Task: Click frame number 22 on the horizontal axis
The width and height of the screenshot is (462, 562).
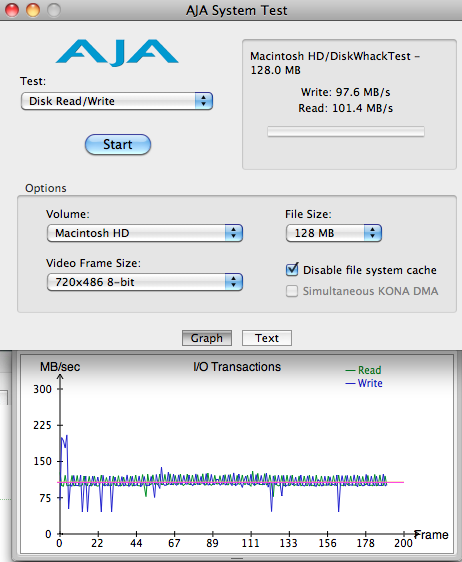Action: (97, 543)
